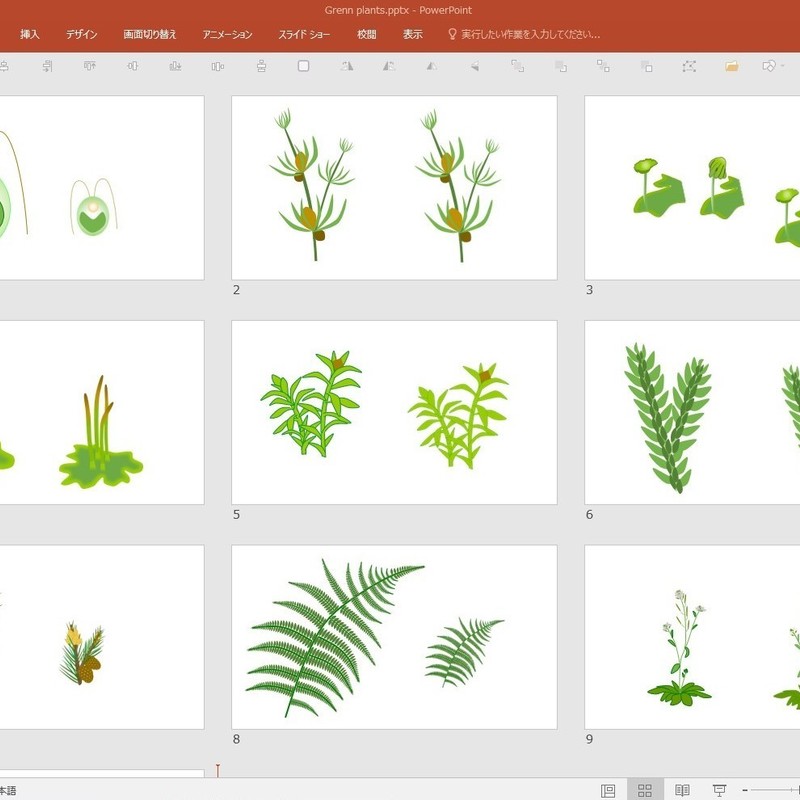Open the 校閲 (Review) tab

[367, 34]
